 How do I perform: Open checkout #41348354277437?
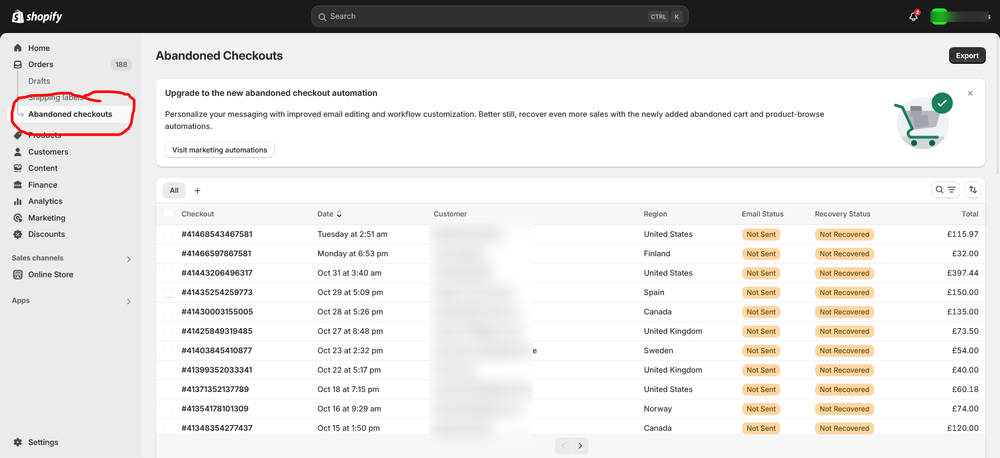pyautogui.click(x=217, y=428)
